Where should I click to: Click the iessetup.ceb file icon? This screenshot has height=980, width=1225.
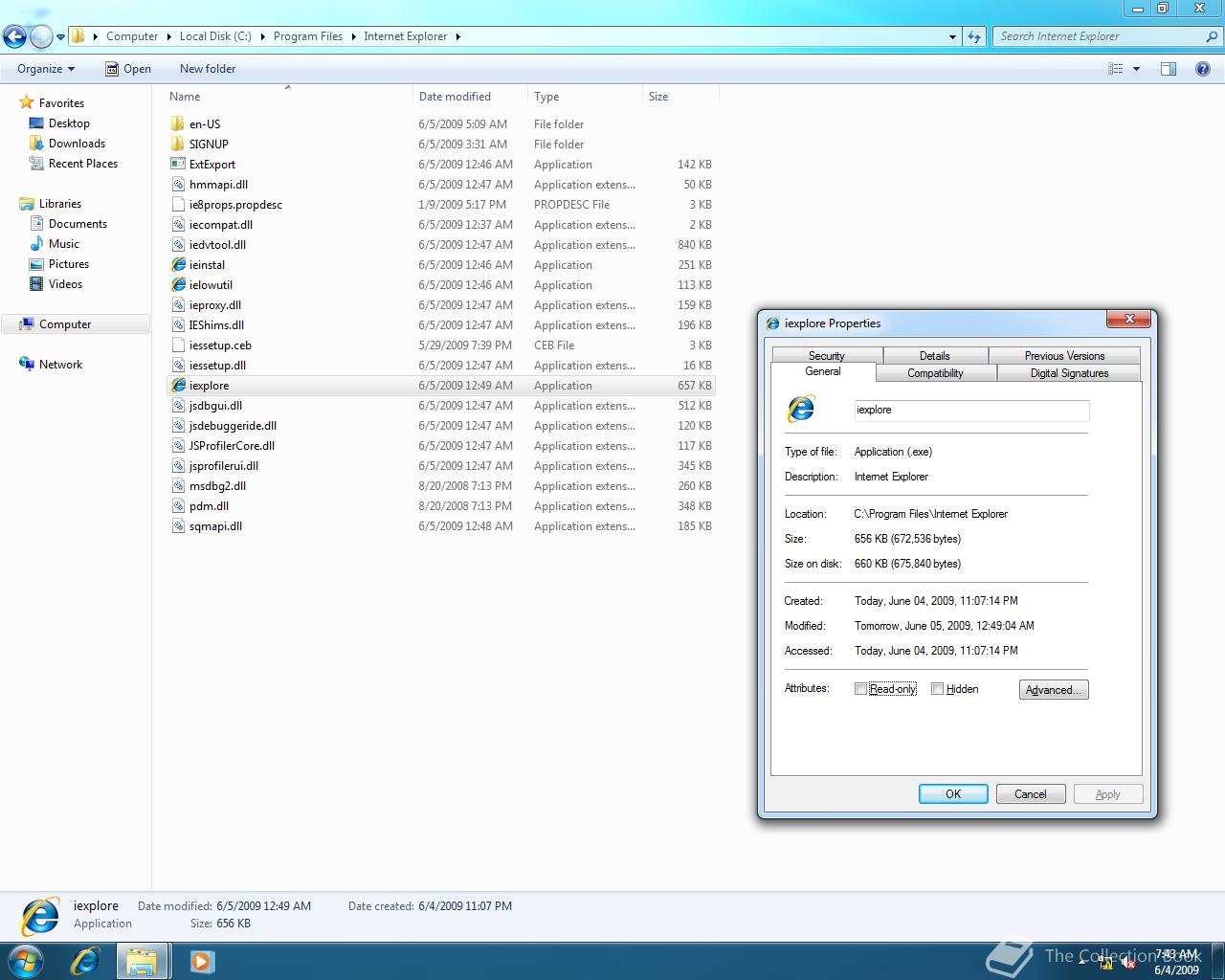click(x=178, y=345)
